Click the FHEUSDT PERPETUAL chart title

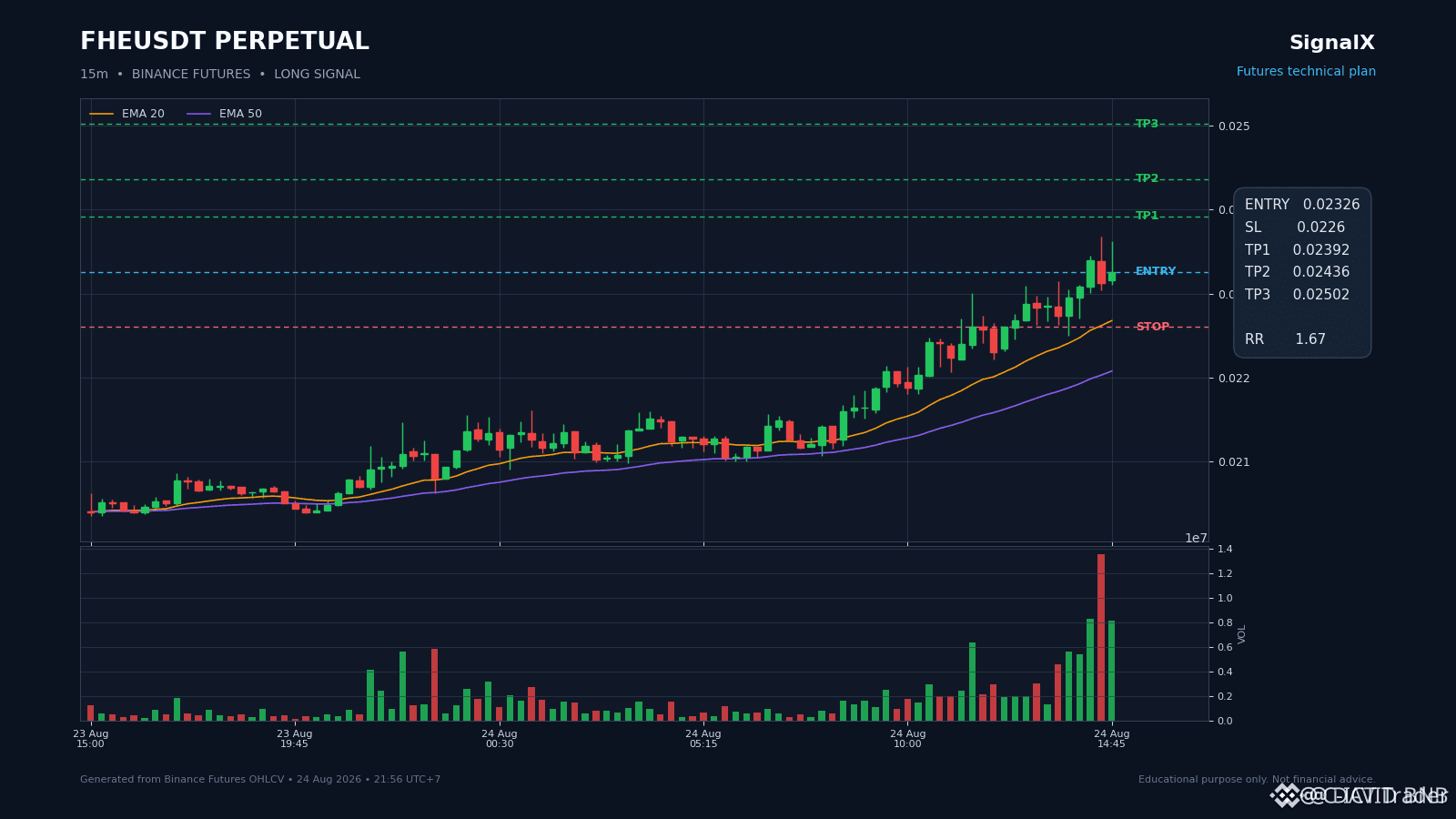click(x=224, y=42)
